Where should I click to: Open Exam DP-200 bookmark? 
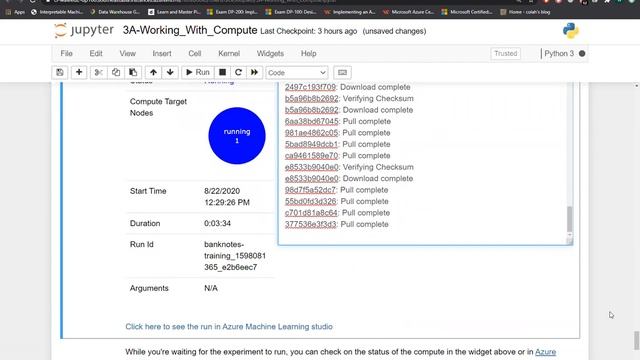(232, 12)
